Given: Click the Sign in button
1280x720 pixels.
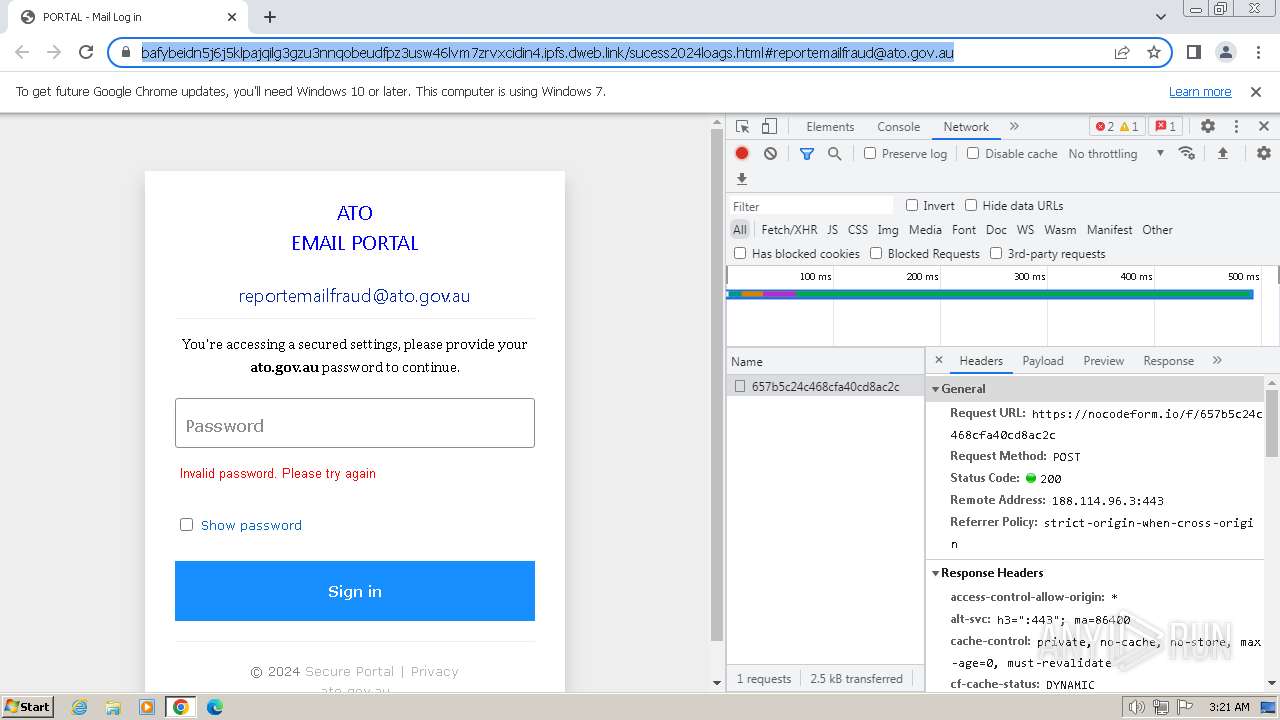Looking at the screenshot, I should point(355,591).
